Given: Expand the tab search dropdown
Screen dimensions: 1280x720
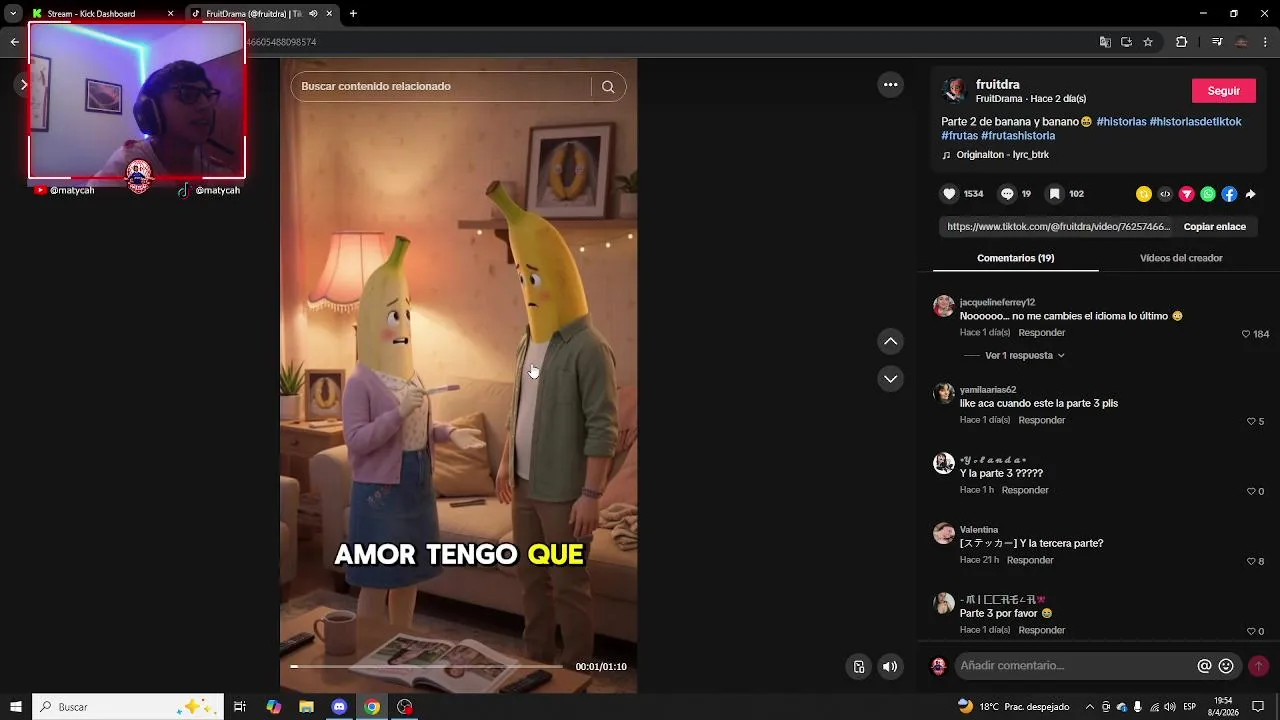Looking at the screenshot, I should pyautogui.click(x=12, y=14).
